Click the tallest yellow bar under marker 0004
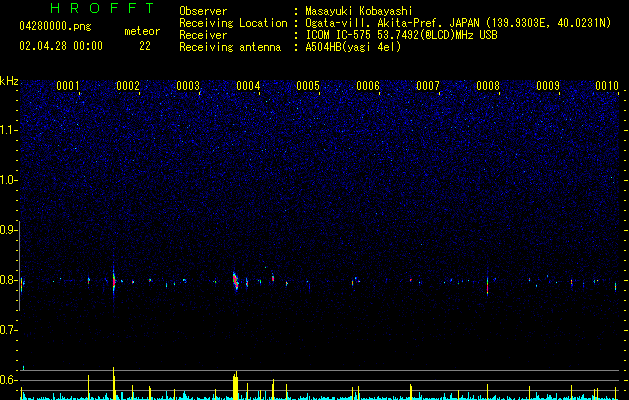Image resolution: width=629 pixels, height=400 pixels. point(236,385)
